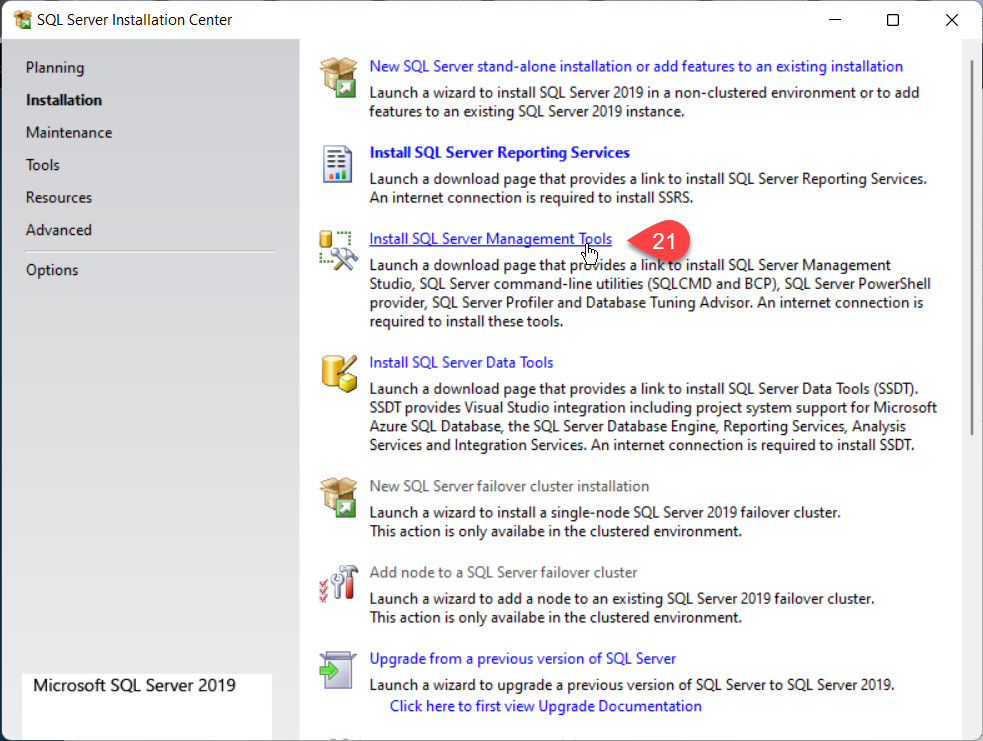
Task: Launch New SQL Server stand-alone installation link
Action: coord(636,66)
